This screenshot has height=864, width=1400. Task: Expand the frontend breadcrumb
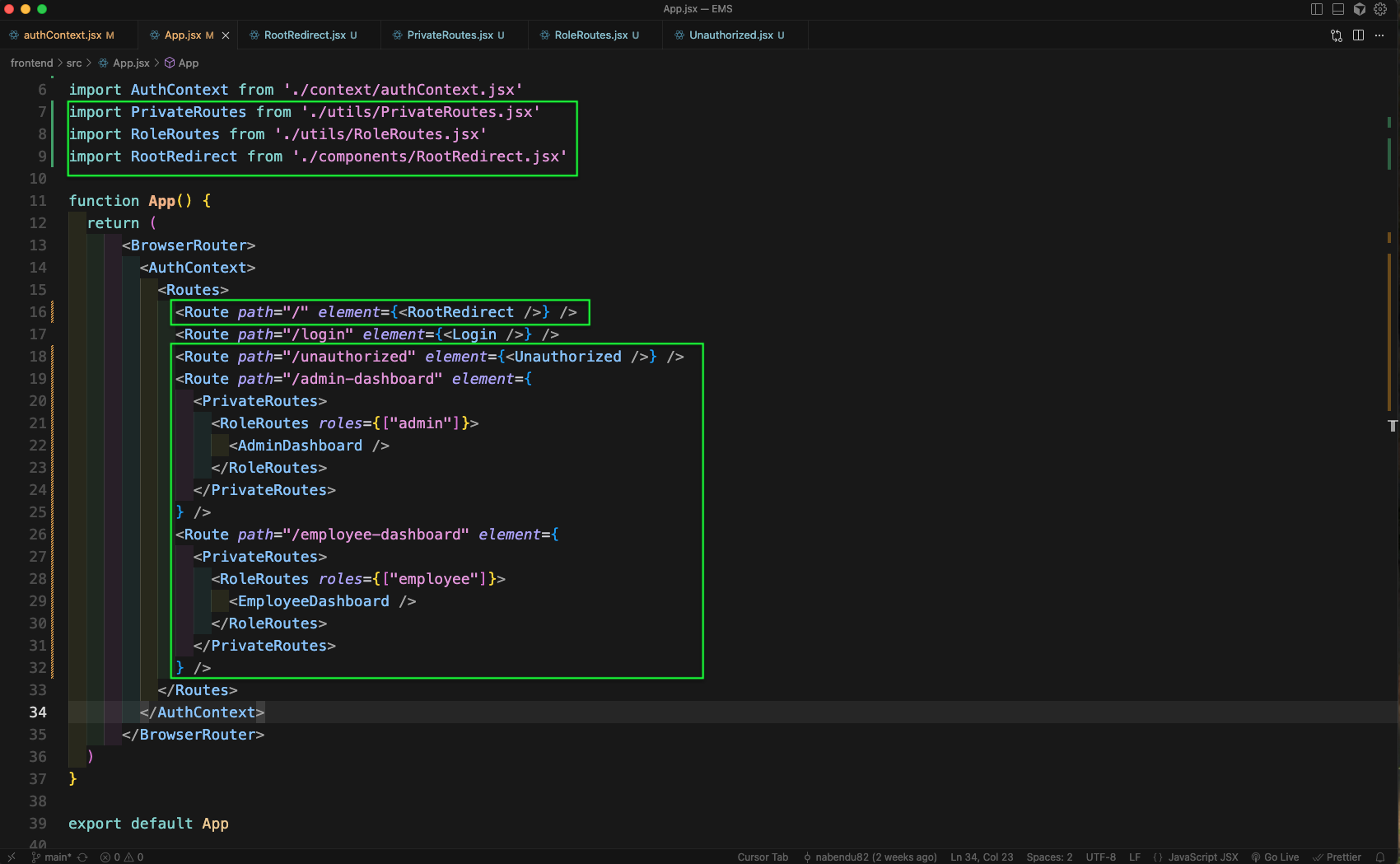[31, 63]
